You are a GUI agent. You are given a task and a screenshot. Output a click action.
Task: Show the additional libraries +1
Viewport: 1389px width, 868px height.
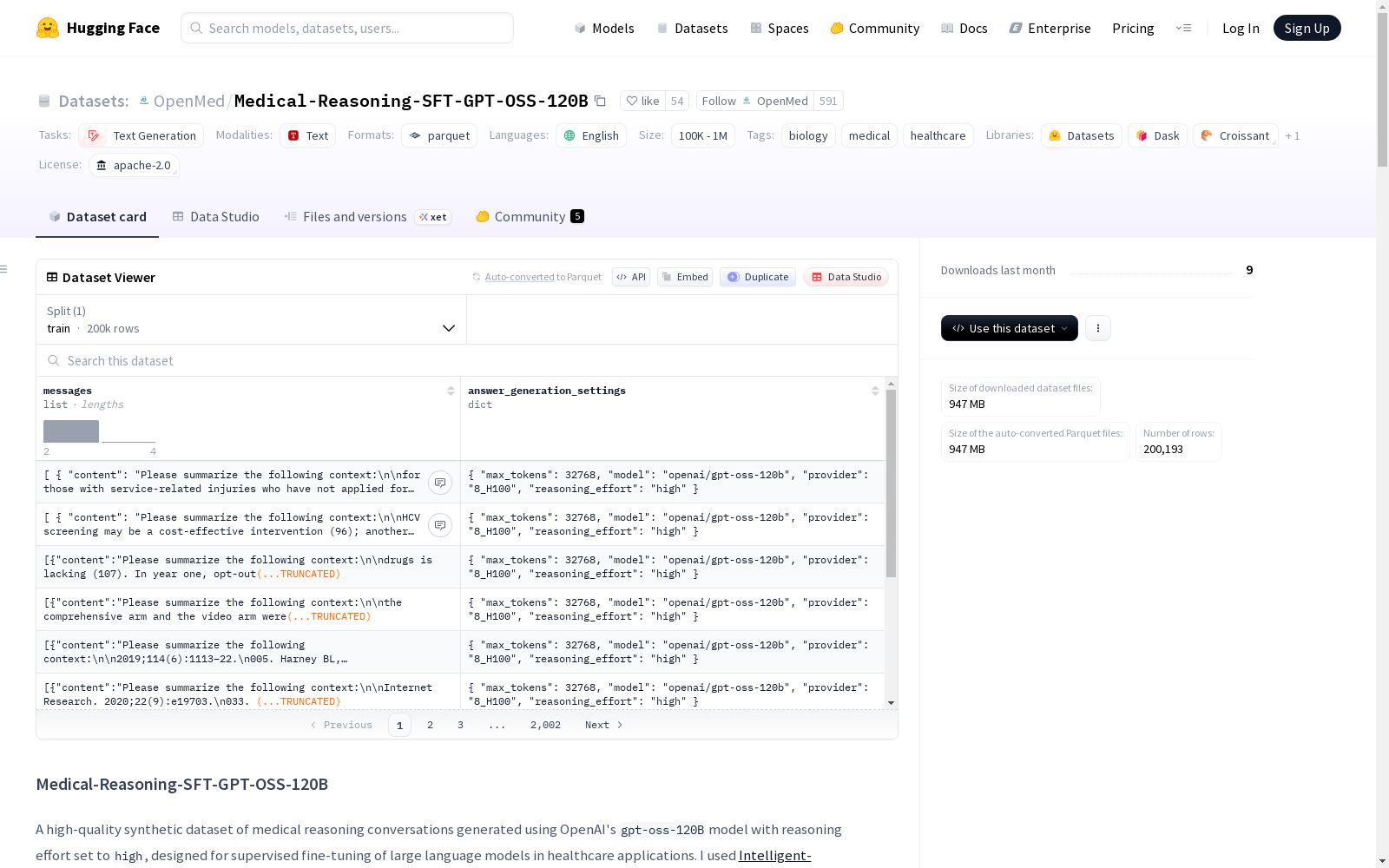(x=1293, y=135)
